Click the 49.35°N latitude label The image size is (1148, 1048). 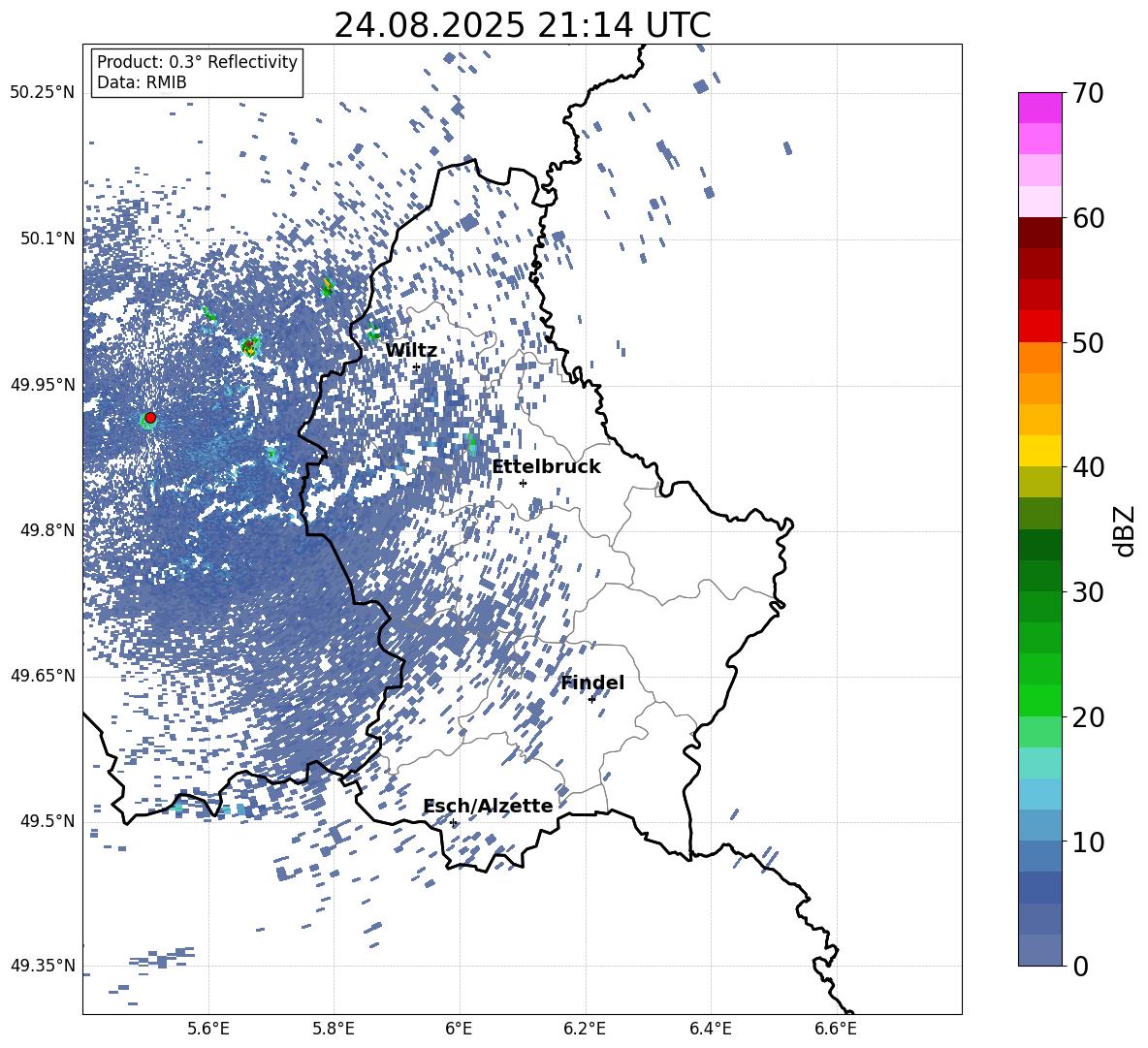click(x=43, y=966)
